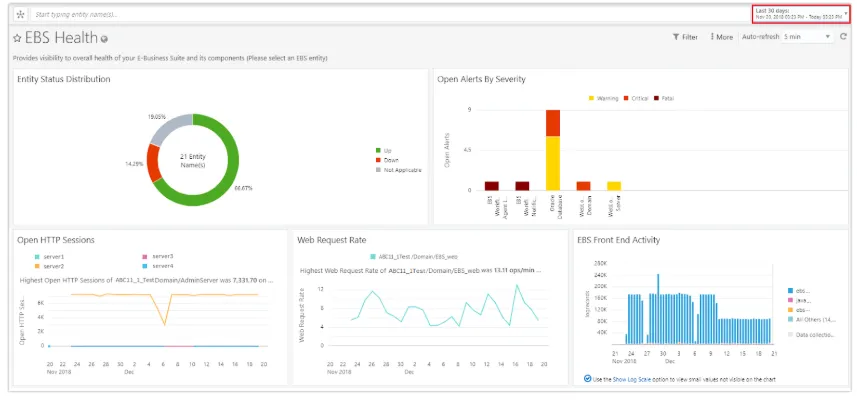Image resolution: width=857 pixels, height=400 pixels.
Task: Toggle the Fatal severity legend item
Action: click(x=664, y=98)
